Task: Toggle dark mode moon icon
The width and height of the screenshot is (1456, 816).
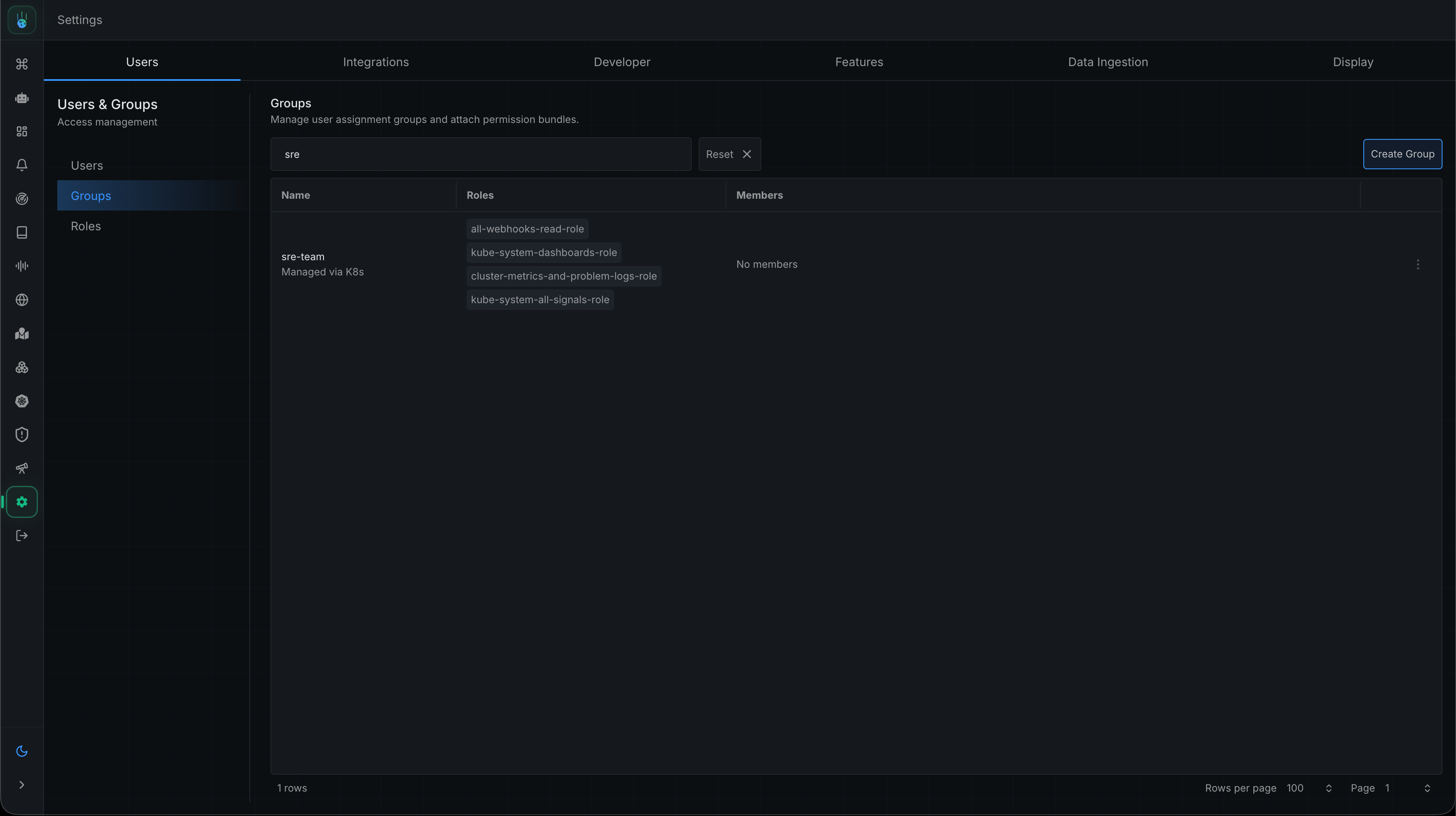Action: tap(21, 751)
